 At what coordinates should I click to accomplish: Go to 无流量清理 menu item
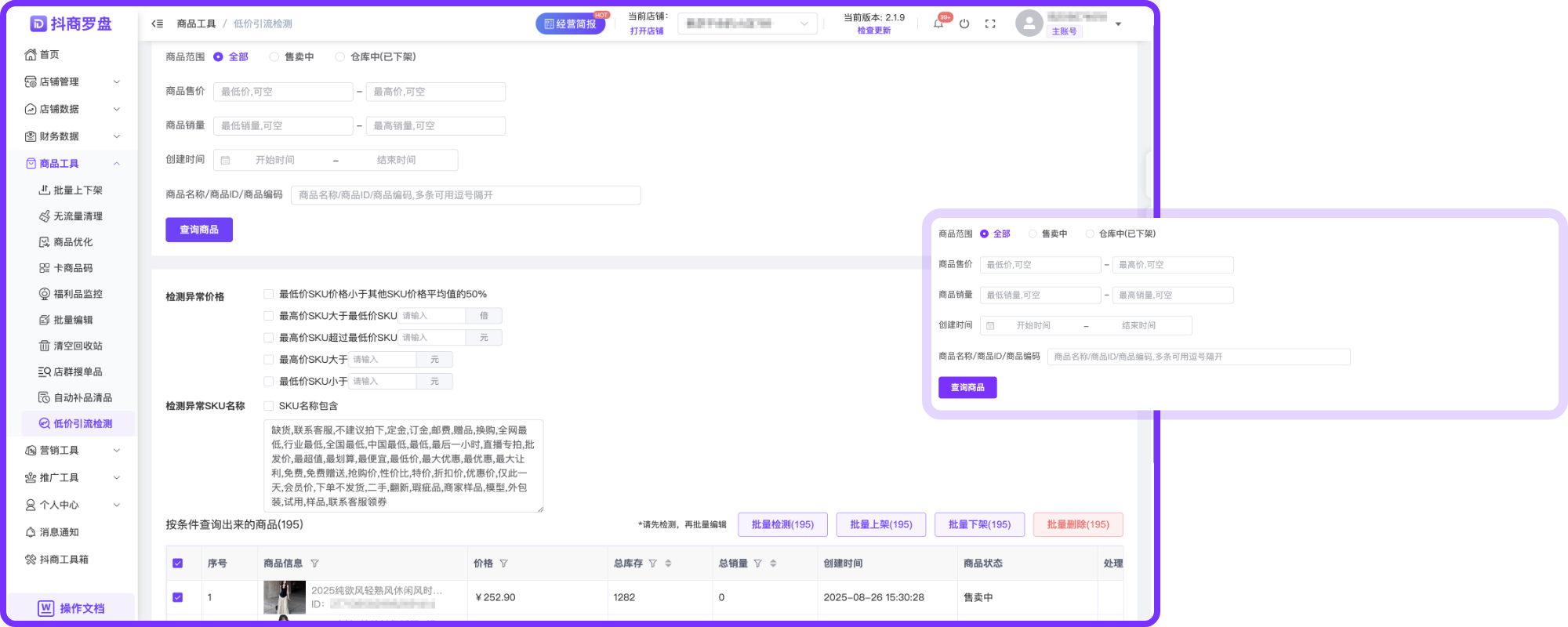tap(78, 216)
